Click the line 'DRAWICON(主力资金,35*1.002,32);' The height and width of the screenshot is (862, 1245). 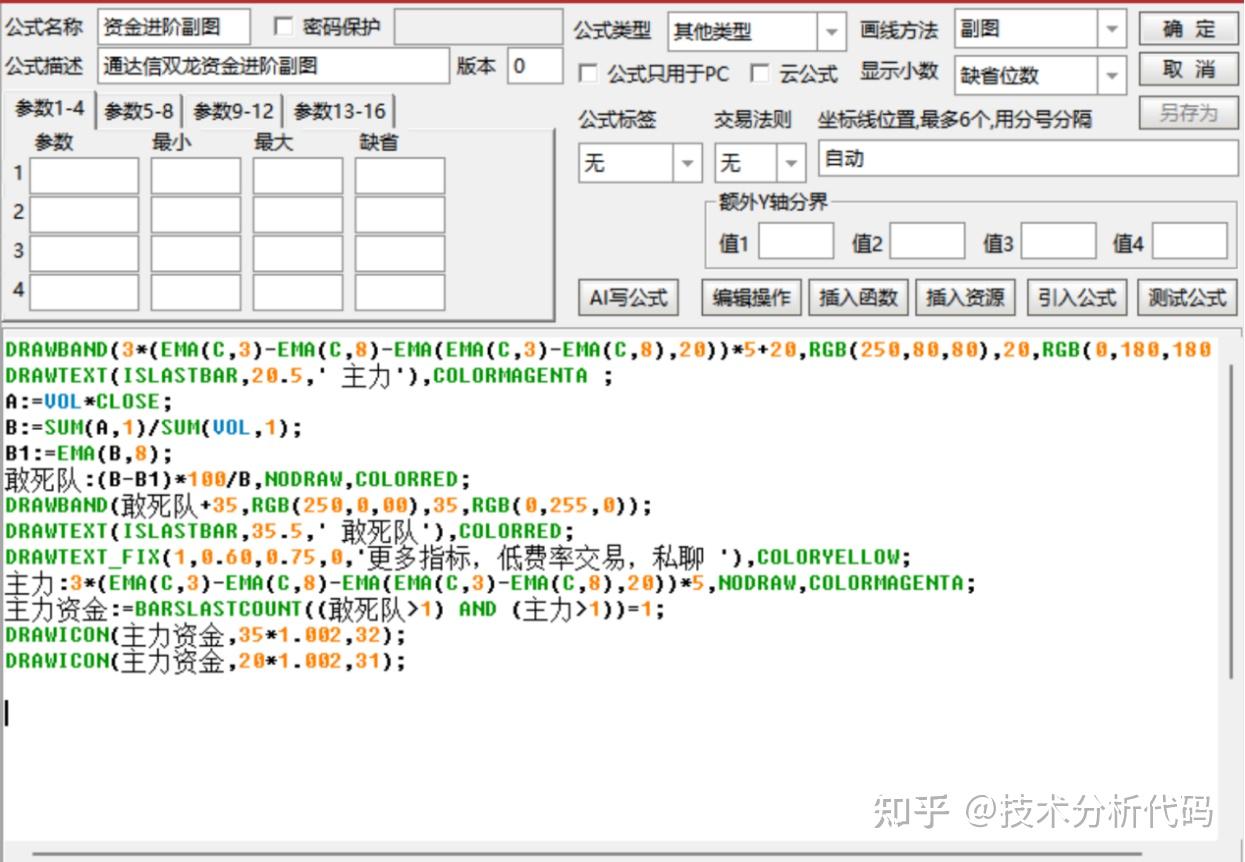pyautogui.click(x=205, y=635)
